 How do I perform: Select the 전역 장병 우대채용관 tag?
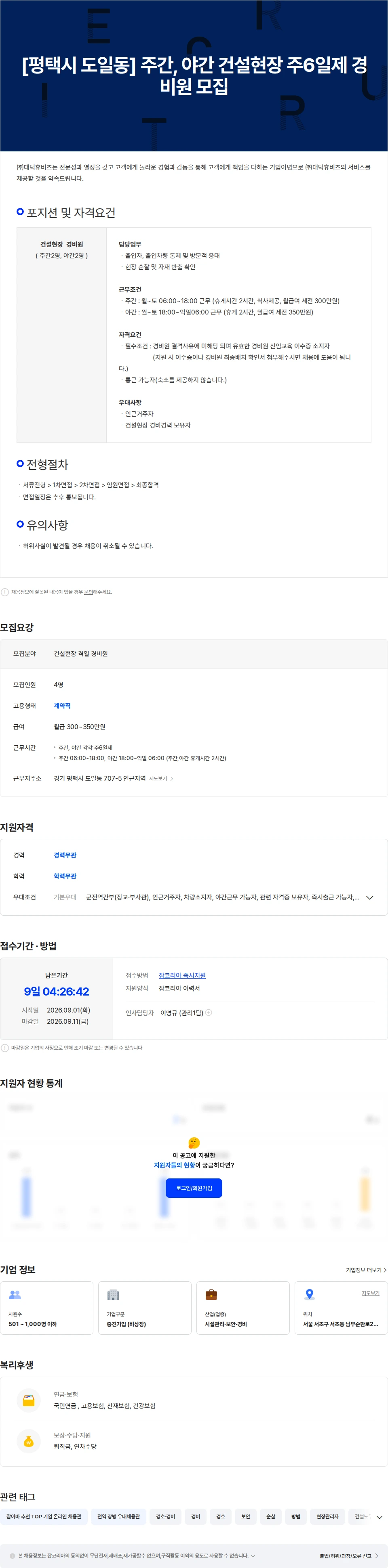tap(119, 1516)
